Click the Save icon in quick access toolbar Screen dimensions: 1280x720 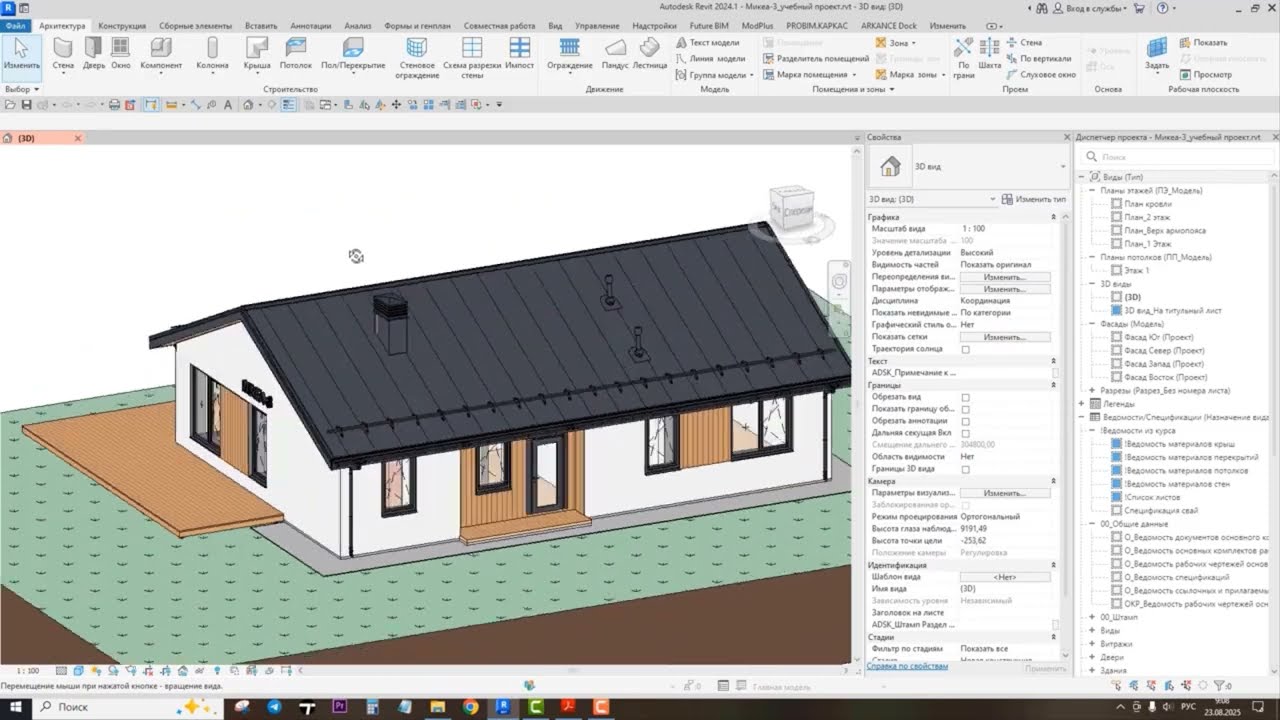click(x=28, y=104)
